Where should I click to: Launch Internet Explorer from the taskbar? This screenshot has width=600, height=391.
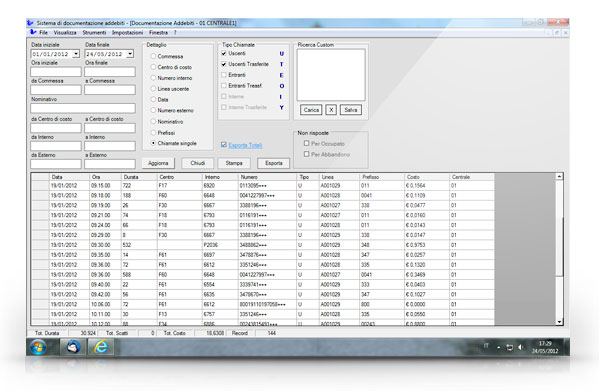tap(101, 347)
